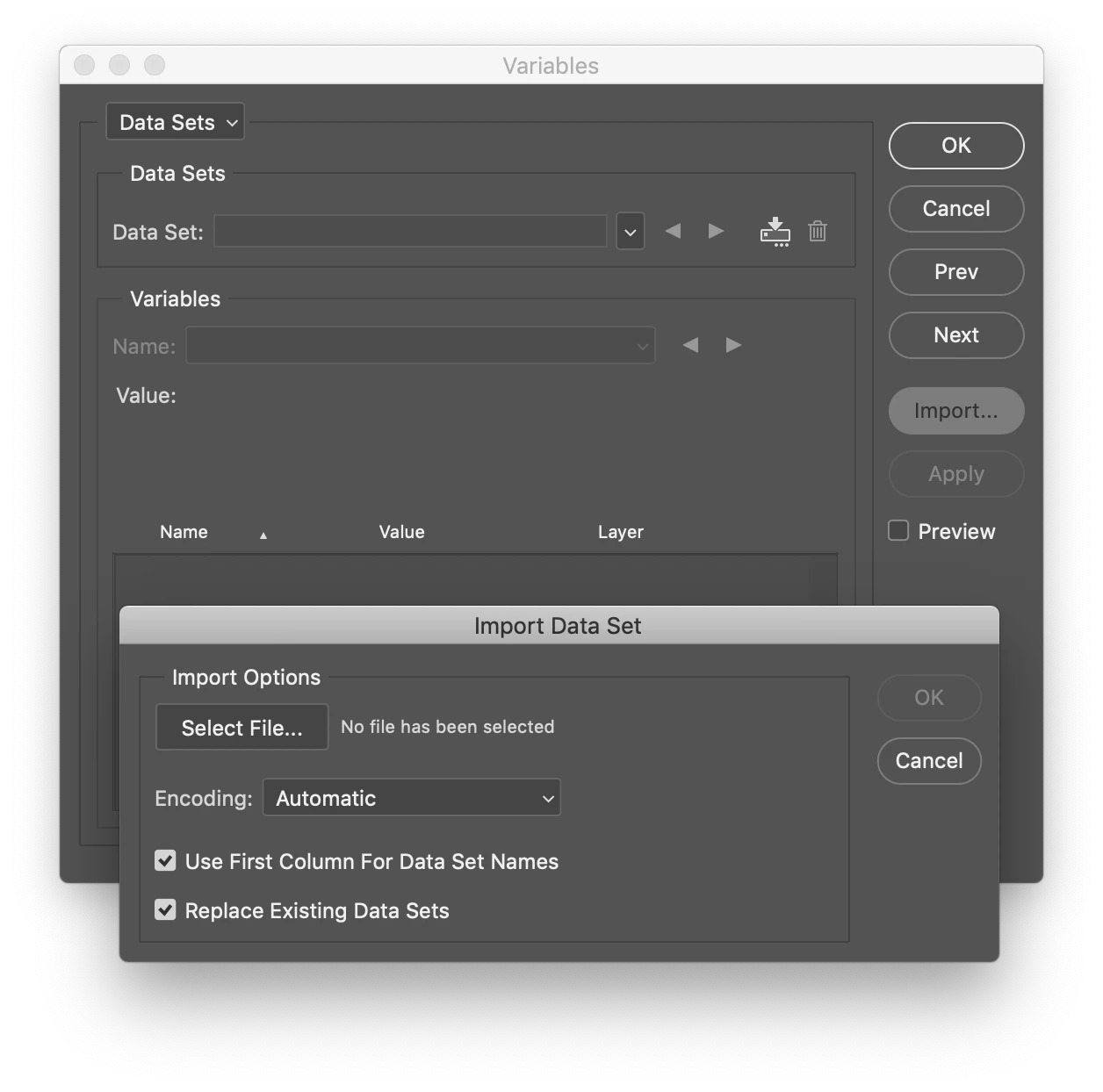Click the Import... button
The image size is (1103, 1092).
956,411
